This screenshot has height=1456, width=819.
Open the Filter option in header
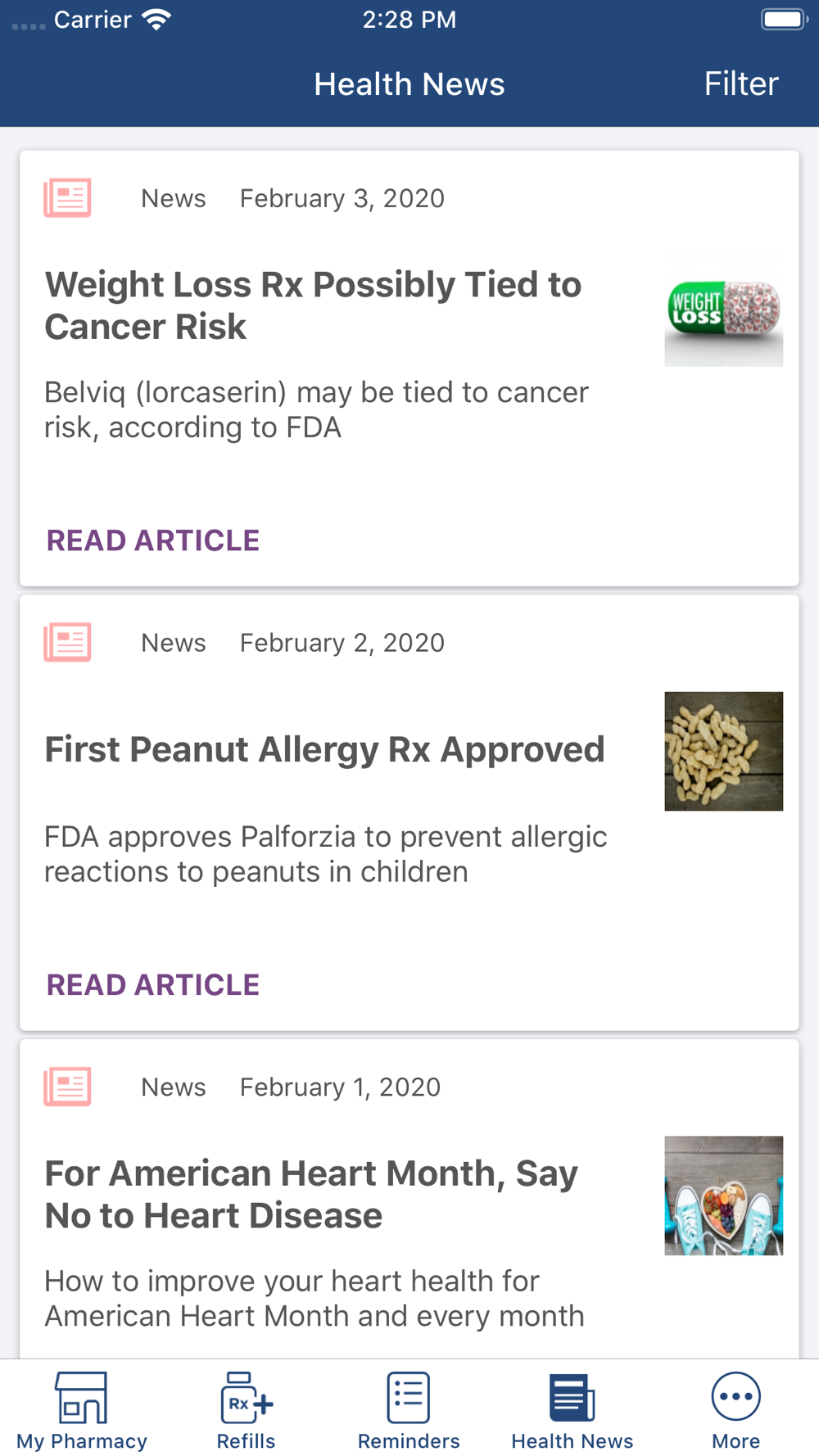point(741,84)
